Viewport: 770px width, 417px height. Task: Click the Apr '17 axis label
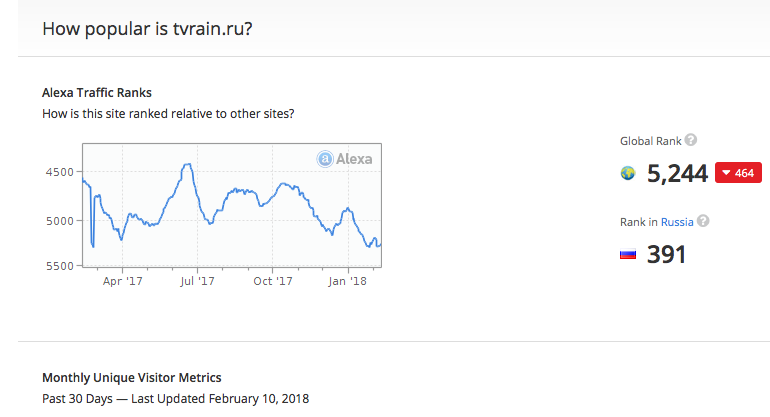122,281
